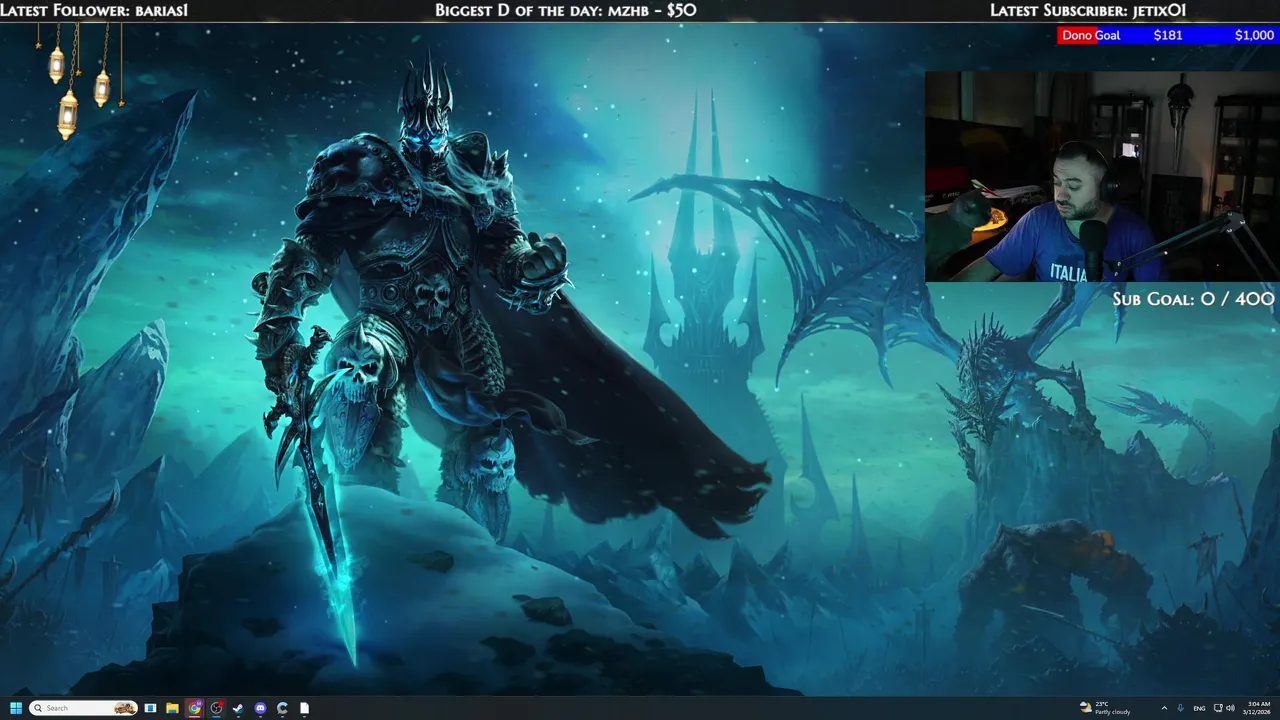Image resolution: width=1280 pixels, height=720 pixels.
Task: Click 'Biggest D of the day' text
Action: (x=519, y=10)
